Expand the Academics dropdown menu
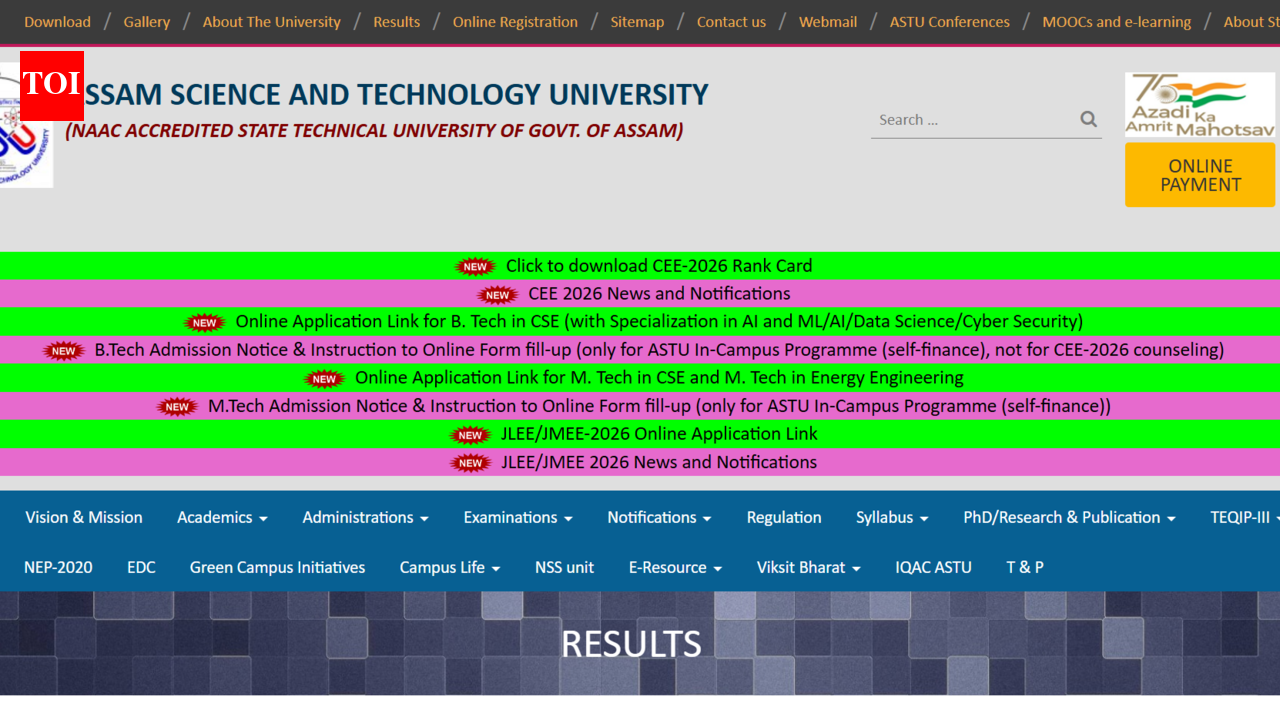Image resolution: width=1280 pixels, height=720 pixels. [222, 517]
